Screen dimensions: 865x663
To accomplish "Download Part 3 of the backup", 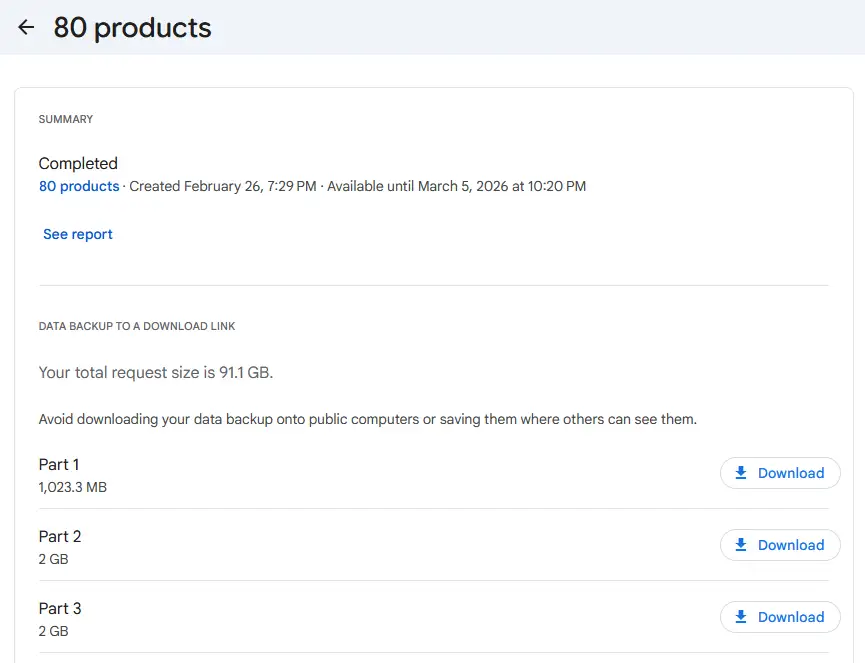I will click(780, 616).
